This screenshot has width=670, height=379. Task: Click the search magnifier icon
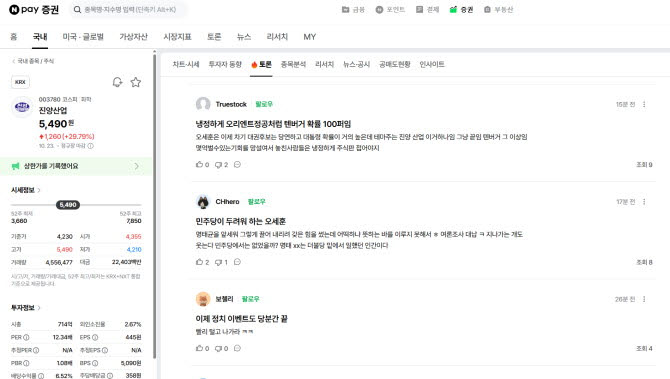coord(77,9)
